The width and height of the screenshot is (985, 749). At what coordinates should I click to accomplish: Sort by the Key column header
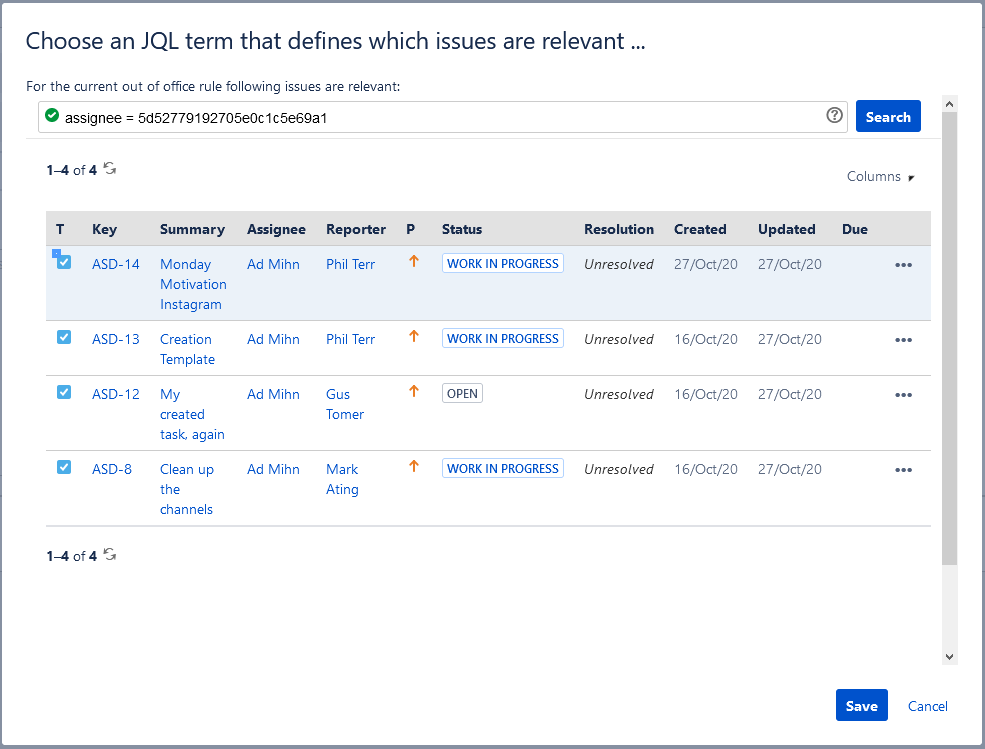[104, 229]
